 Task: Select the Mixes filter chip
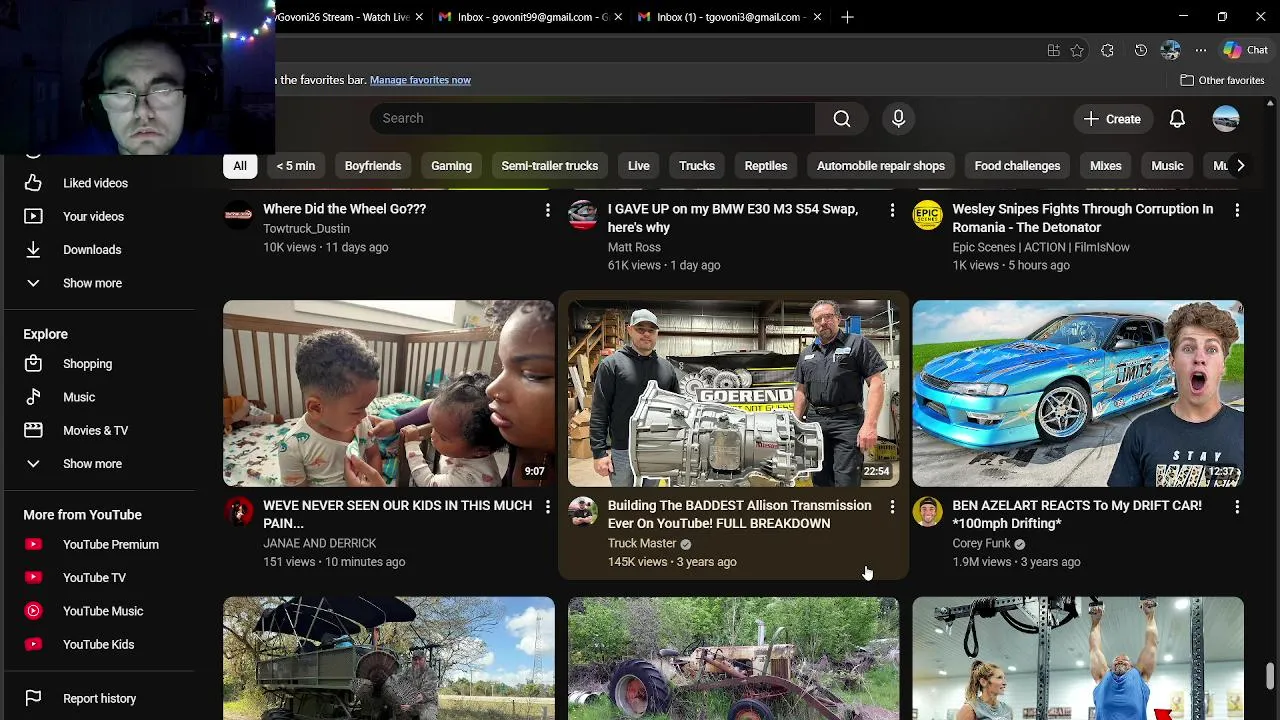pos(1105,166)
